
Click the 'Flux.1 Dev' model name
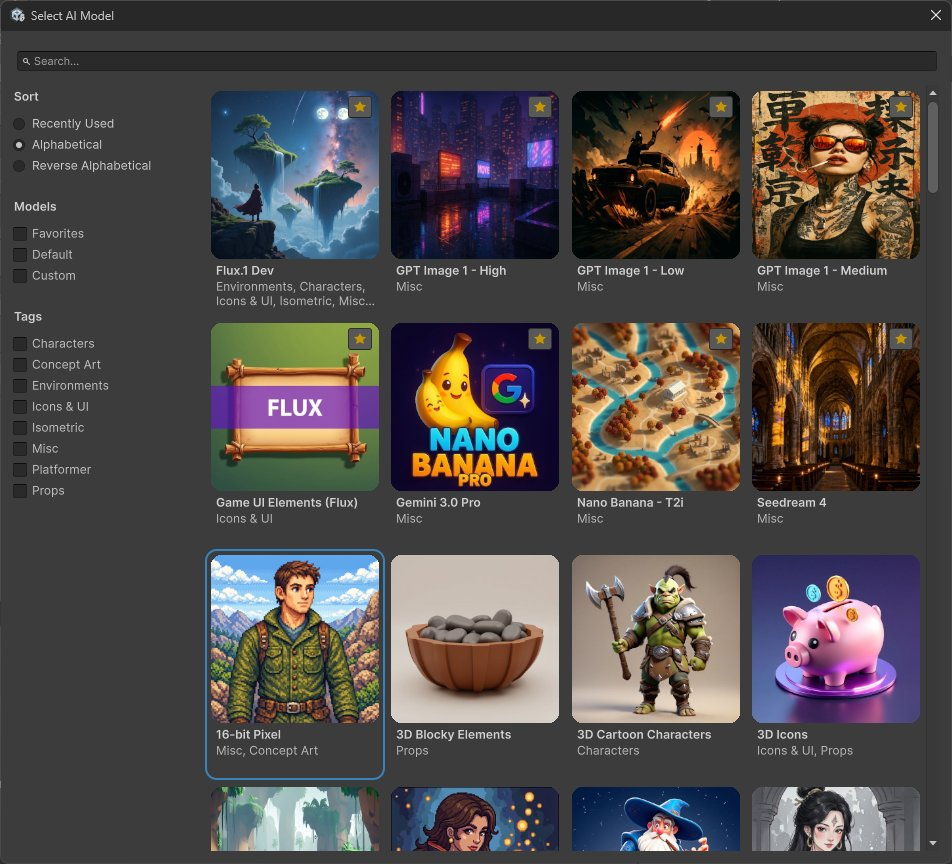point(245,271)
